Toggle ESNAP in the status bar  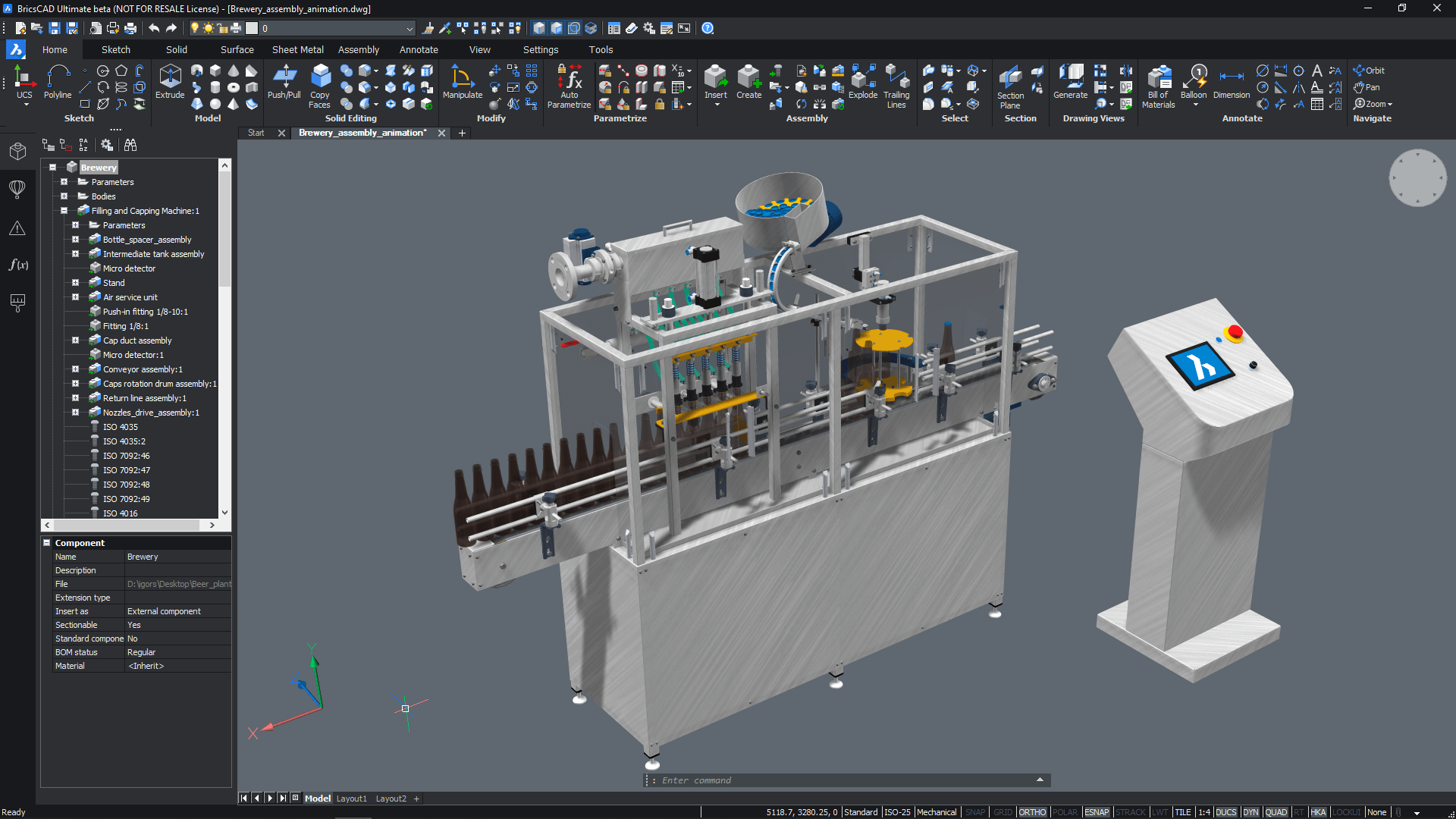tap(1097, 812)
